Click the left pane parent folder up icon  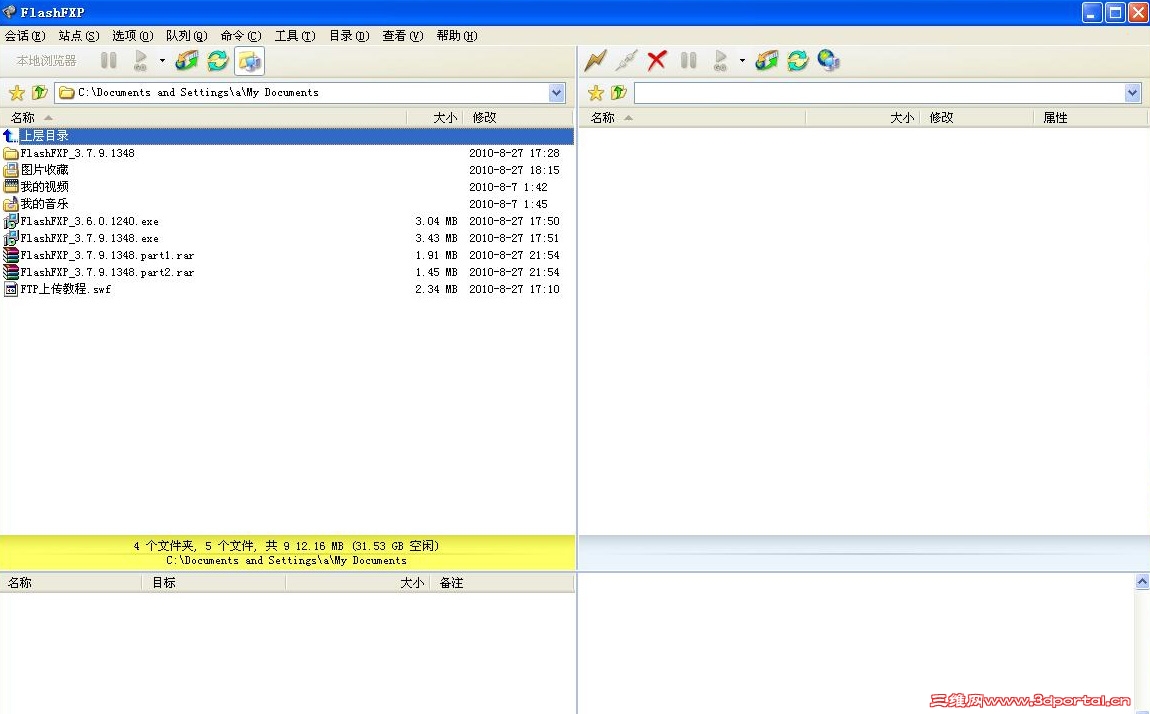point(40,92)
